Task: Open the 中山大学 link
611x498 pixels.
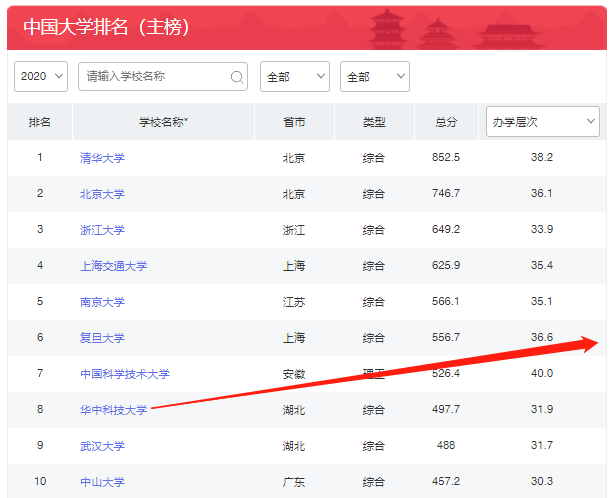Action: [102, 482]
